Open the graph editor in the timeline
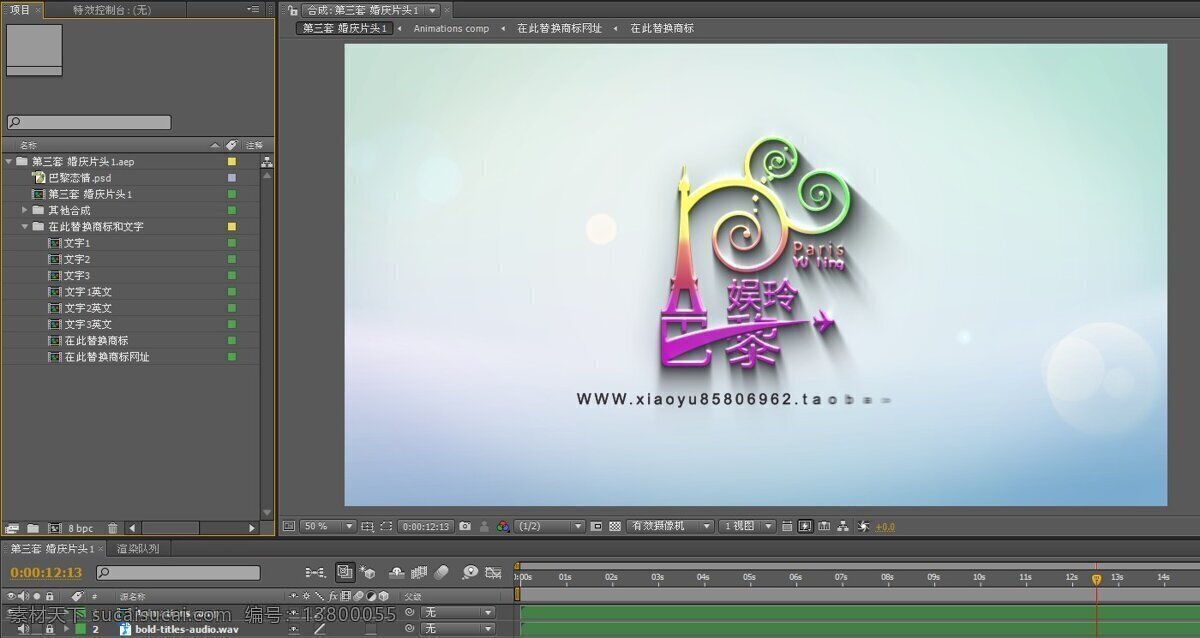This screenshot has height=638, width=1200. tap(493, 573)
